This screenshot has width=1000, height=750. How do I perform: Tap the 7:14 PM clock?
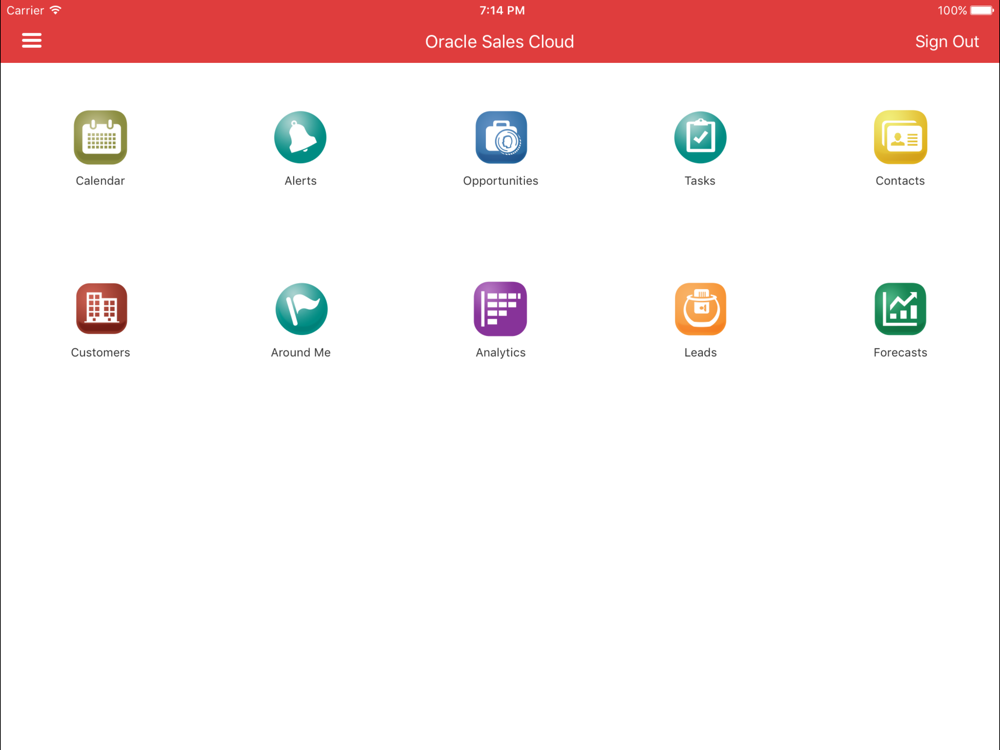[502, 10]
